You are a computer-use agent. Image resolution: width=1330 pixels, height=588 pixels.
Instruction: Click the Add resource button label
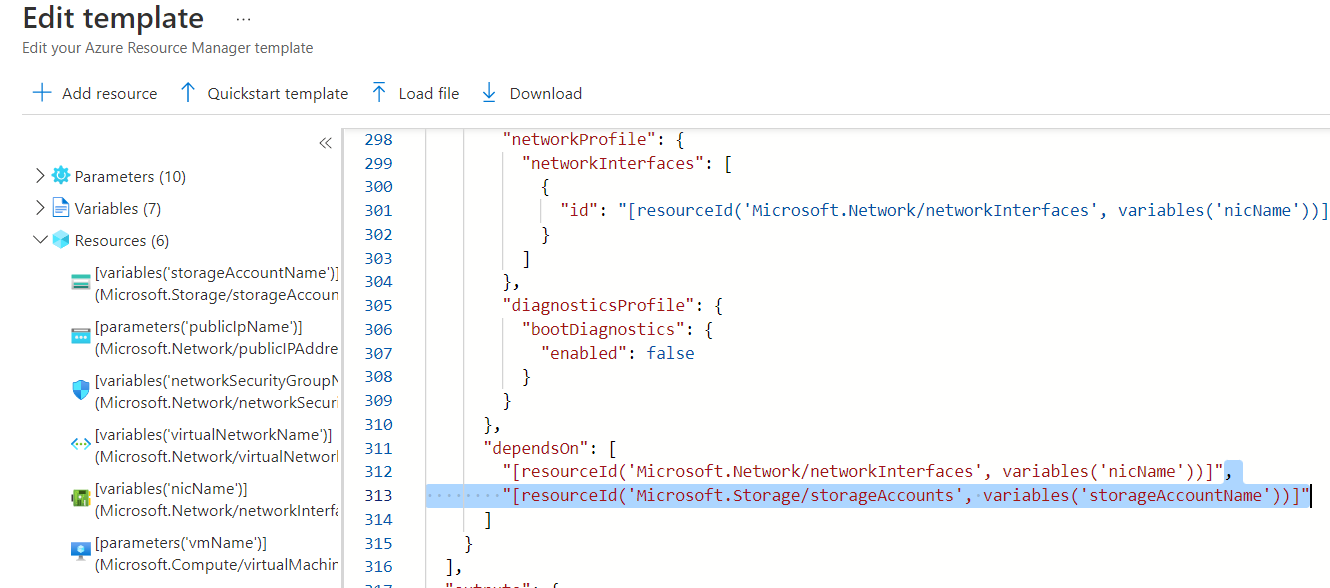(109, 93)
